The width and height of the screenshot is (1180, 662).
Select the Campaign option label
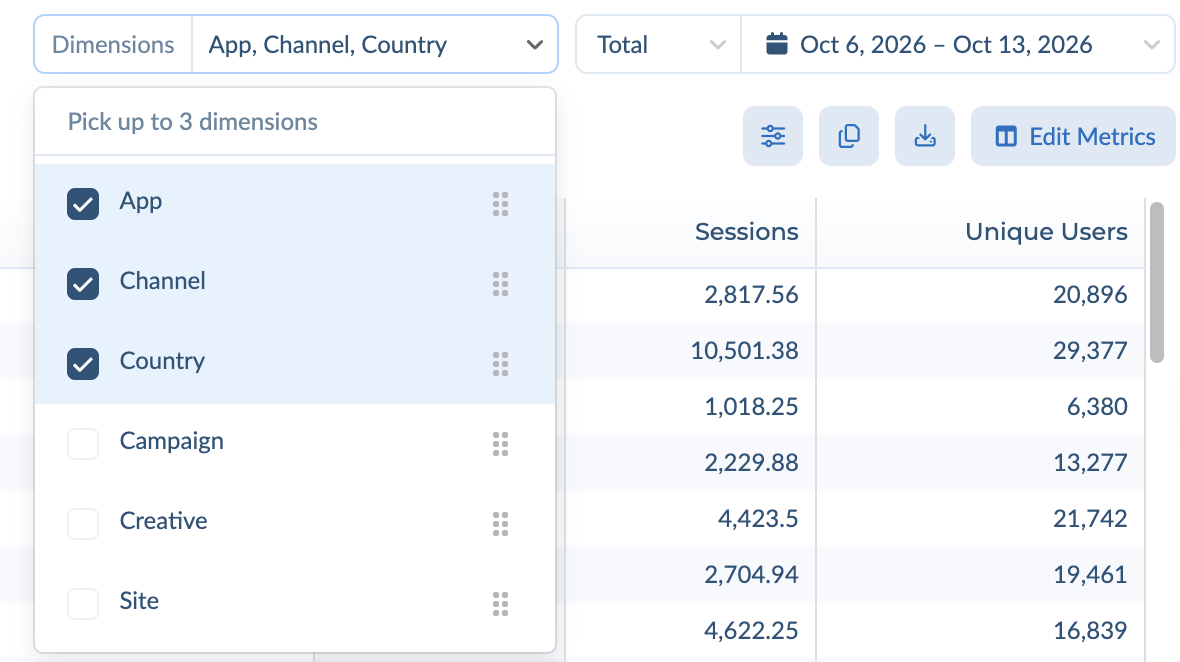[x=172, y=441]
